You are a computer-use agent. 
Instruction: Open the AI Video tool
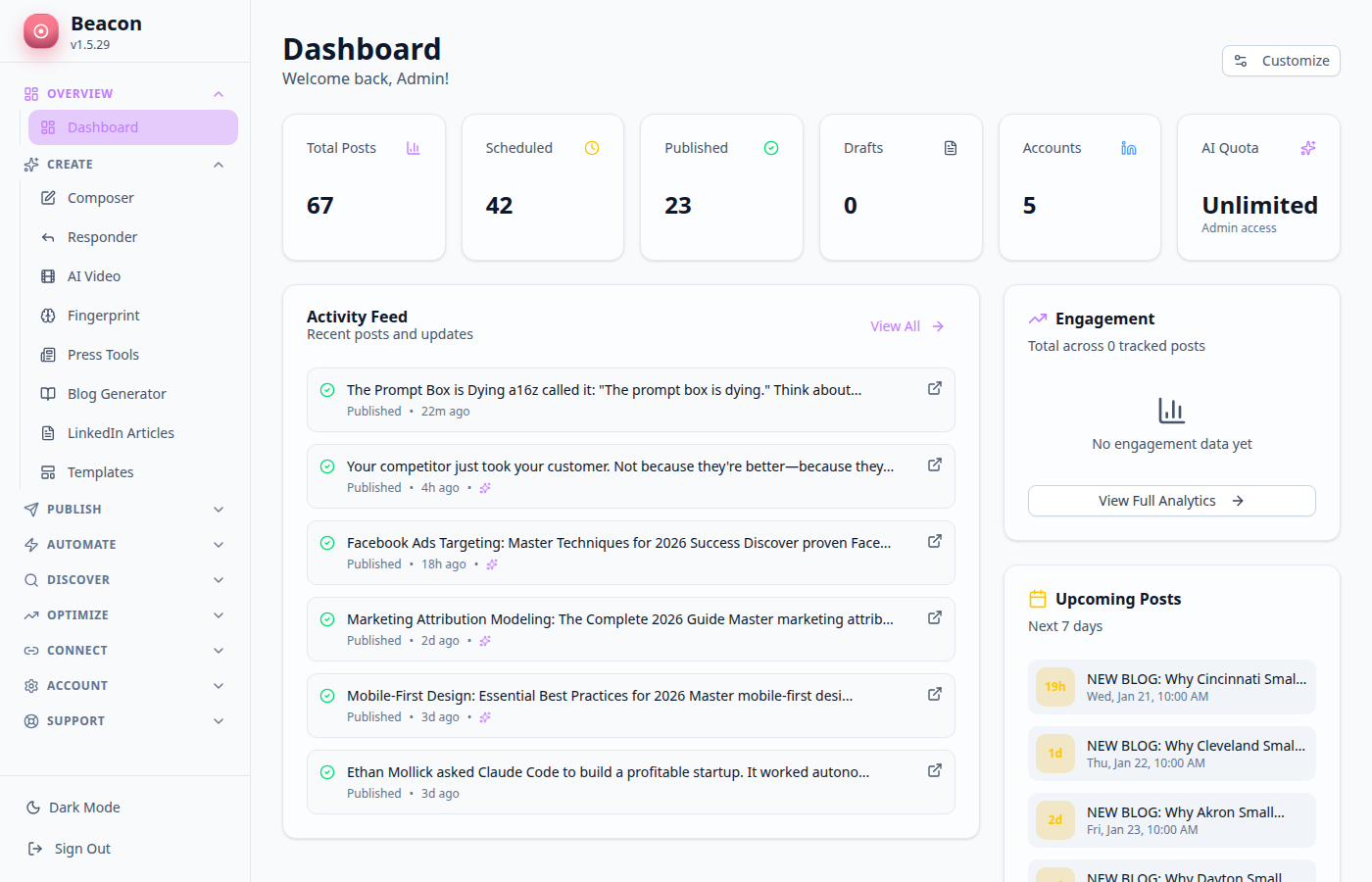(x=46, y=275)
